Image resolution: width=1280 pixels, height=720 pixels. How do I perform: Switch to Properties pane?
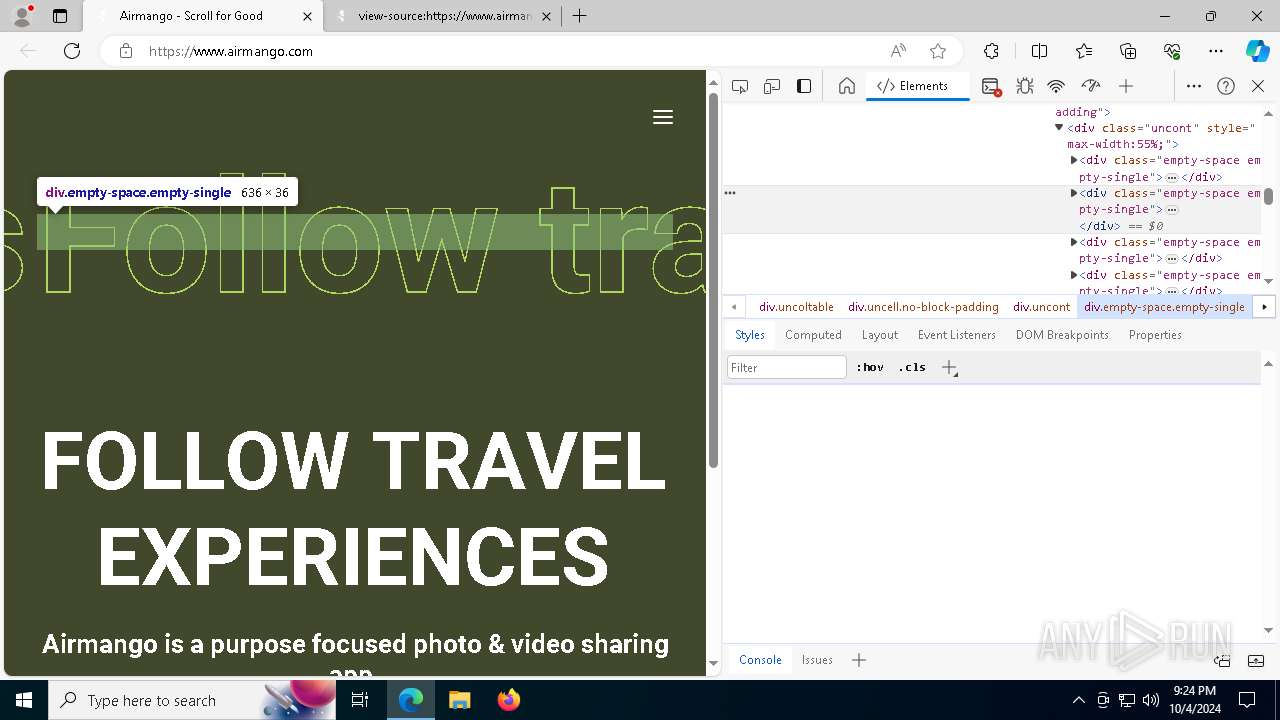1155,335
